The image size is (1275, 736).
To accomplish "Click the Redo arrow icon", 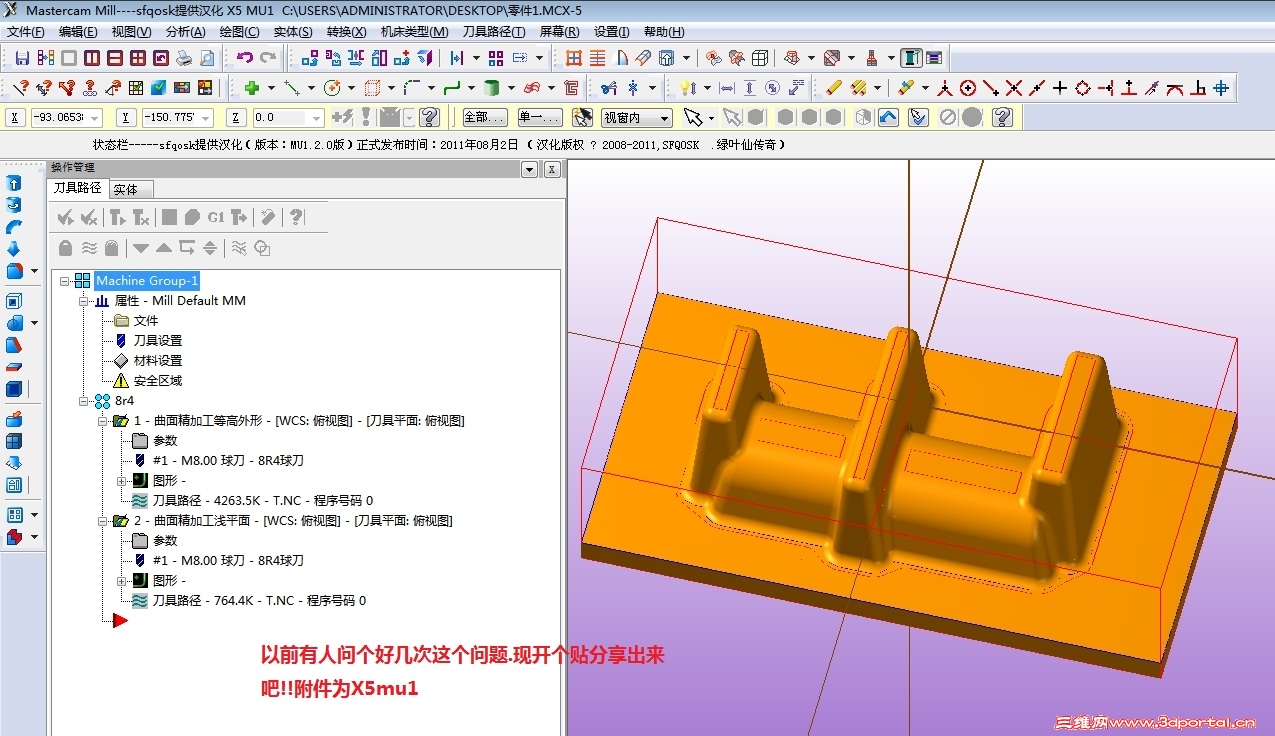I will point(267,58).
